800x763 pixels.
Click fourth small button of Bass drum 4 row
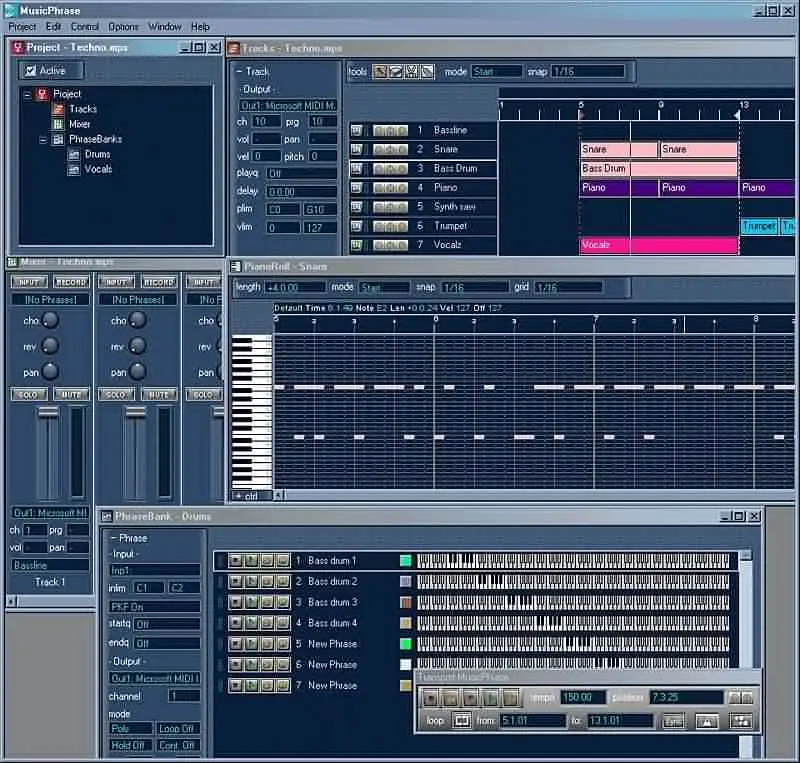click(x=283, y=623)
